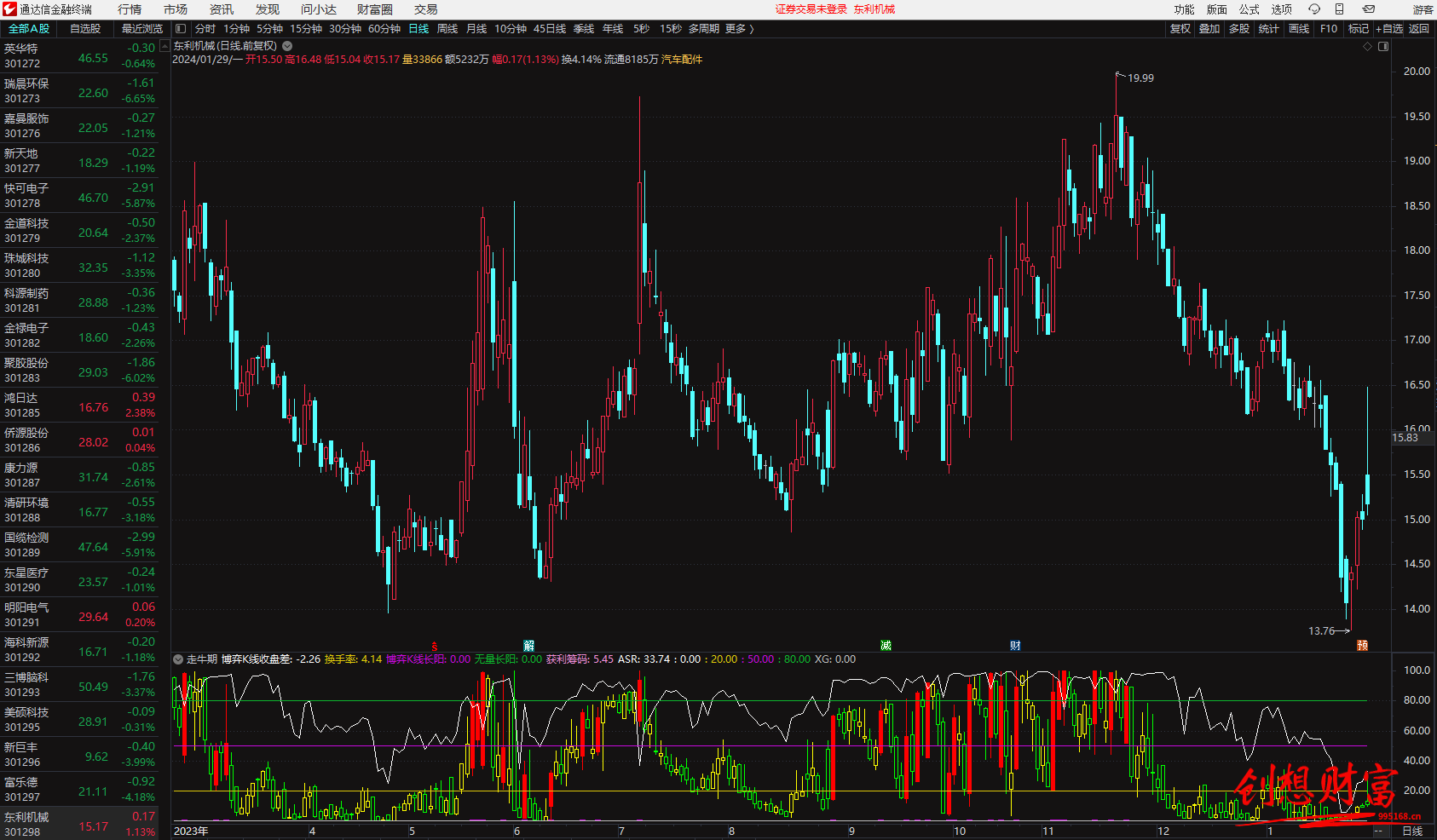This screenshot has width=1437, height=840.
Task: Select the 15分钟 period tab
Action: 306,29
